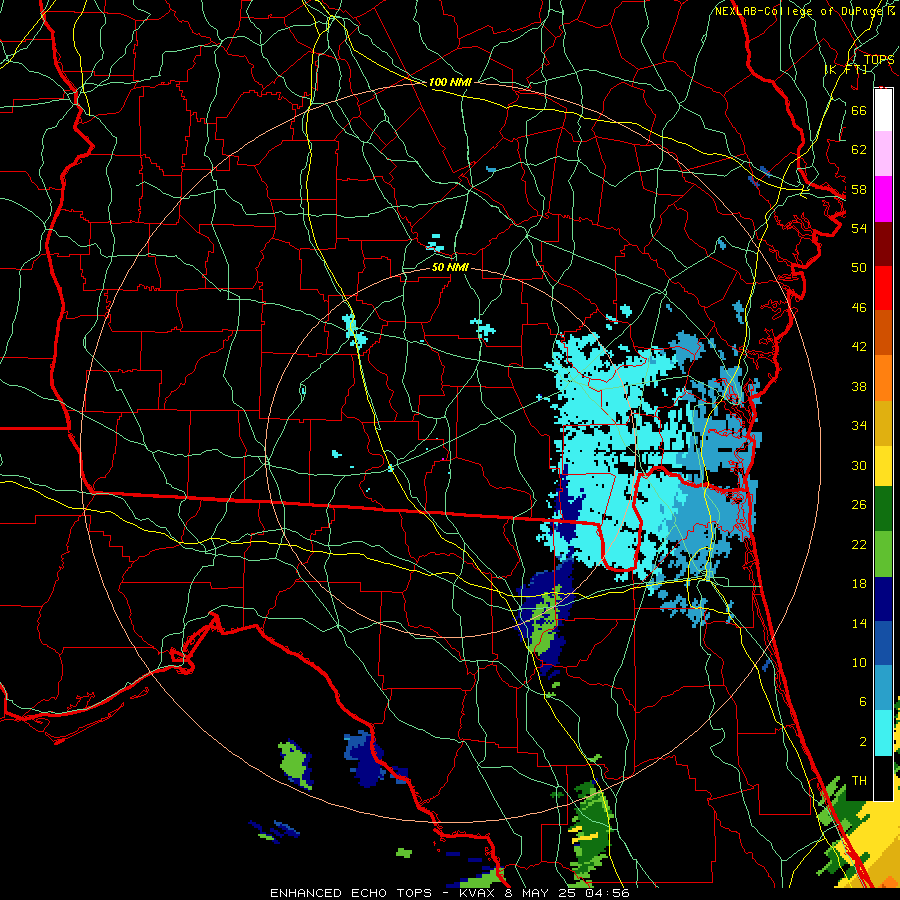900x900 pixels.
Task: Click the legend value '38'
Action: point(859,386)
